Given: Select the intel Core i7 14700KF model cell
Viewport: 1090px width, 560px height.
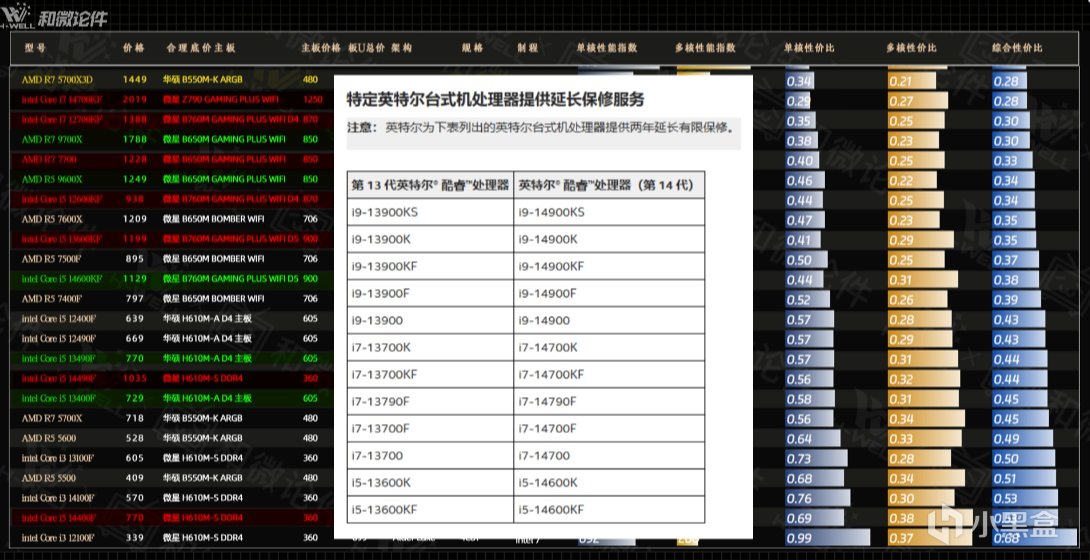Looking at the screenshot, I should tap(62, 99).
